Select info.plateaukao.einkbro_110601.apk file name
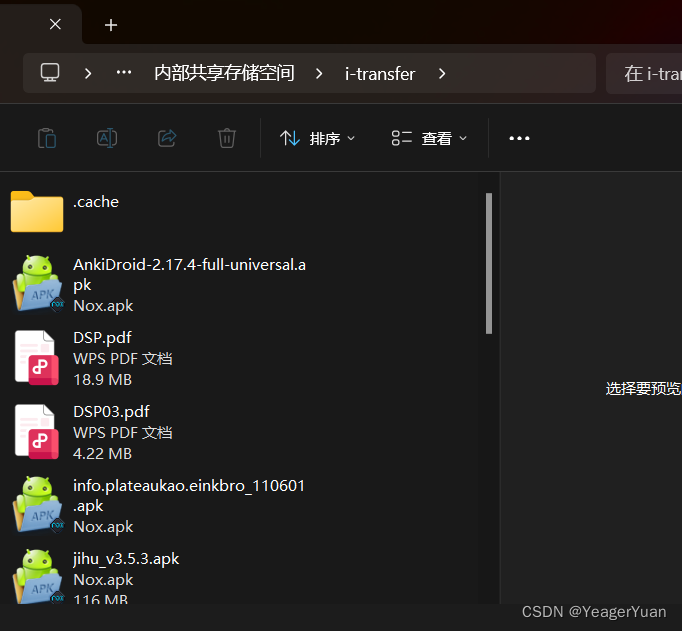The width and height of the screenshot is (682, 631). coord(189,495)
